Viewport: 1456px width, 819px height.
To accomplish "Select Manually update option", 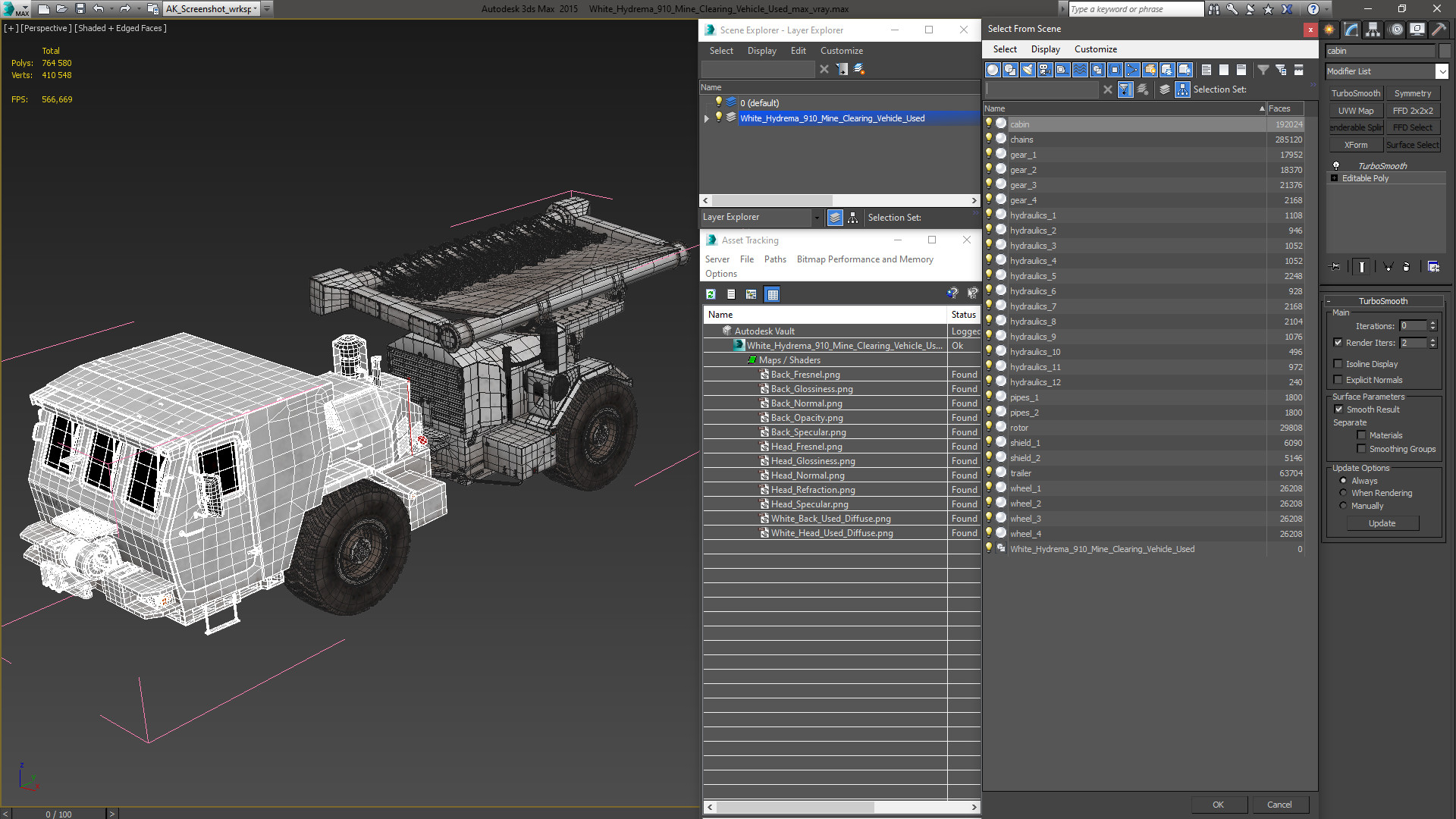I will point(1343,506).
